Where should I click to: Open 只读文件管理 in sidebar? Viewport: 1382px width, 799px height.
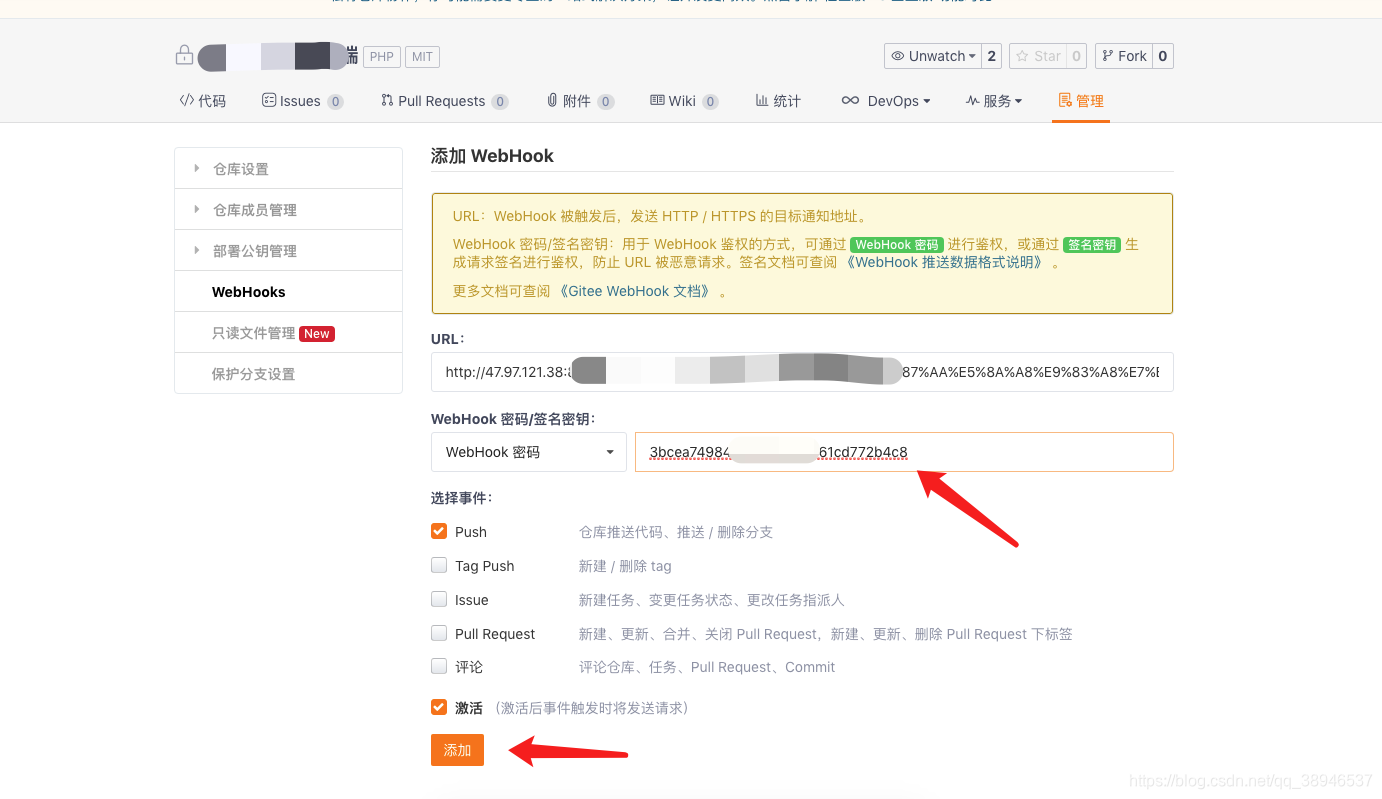pyautogui.click(x=288, y=332)
